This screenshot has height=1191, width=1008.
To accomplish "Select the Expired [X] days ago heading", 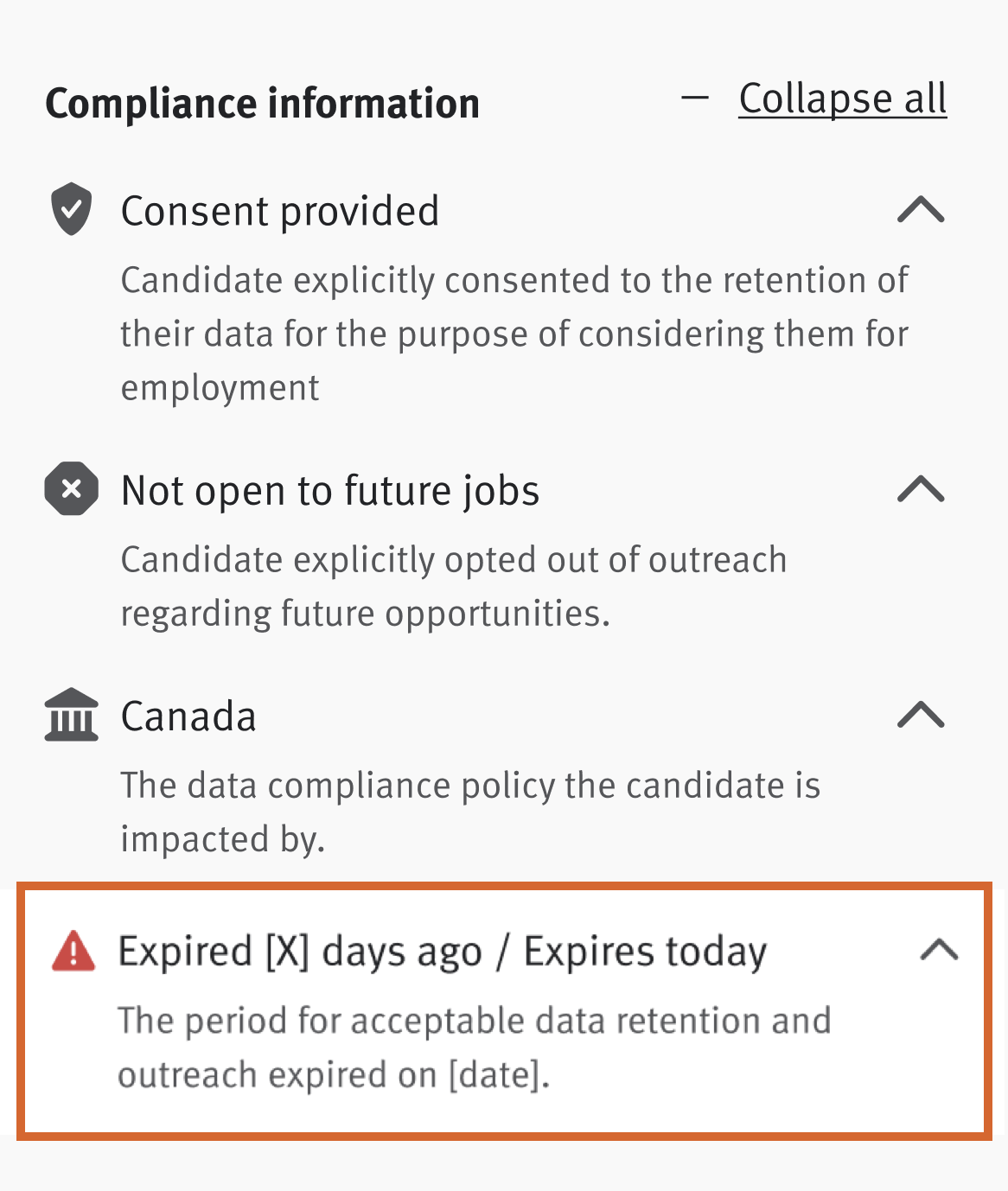I will pyautogui.click(x=299, y=952).
